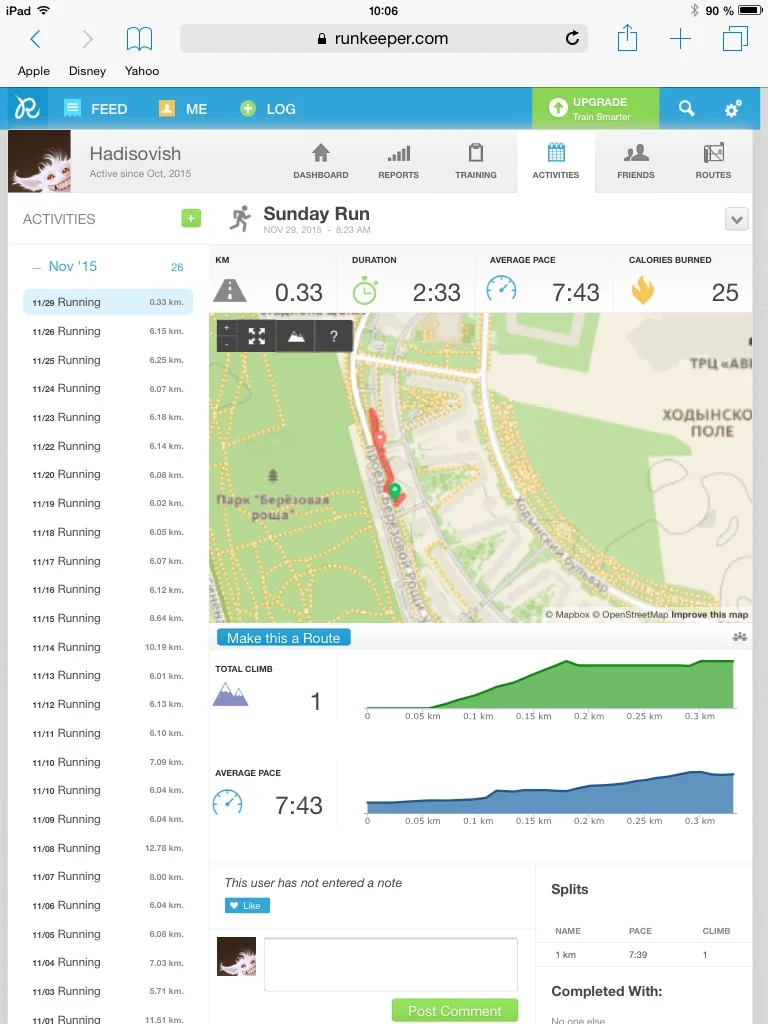This screenshot has width=768, height=1024.
Task: Open the Feed menu
Action: coord(95,109)
